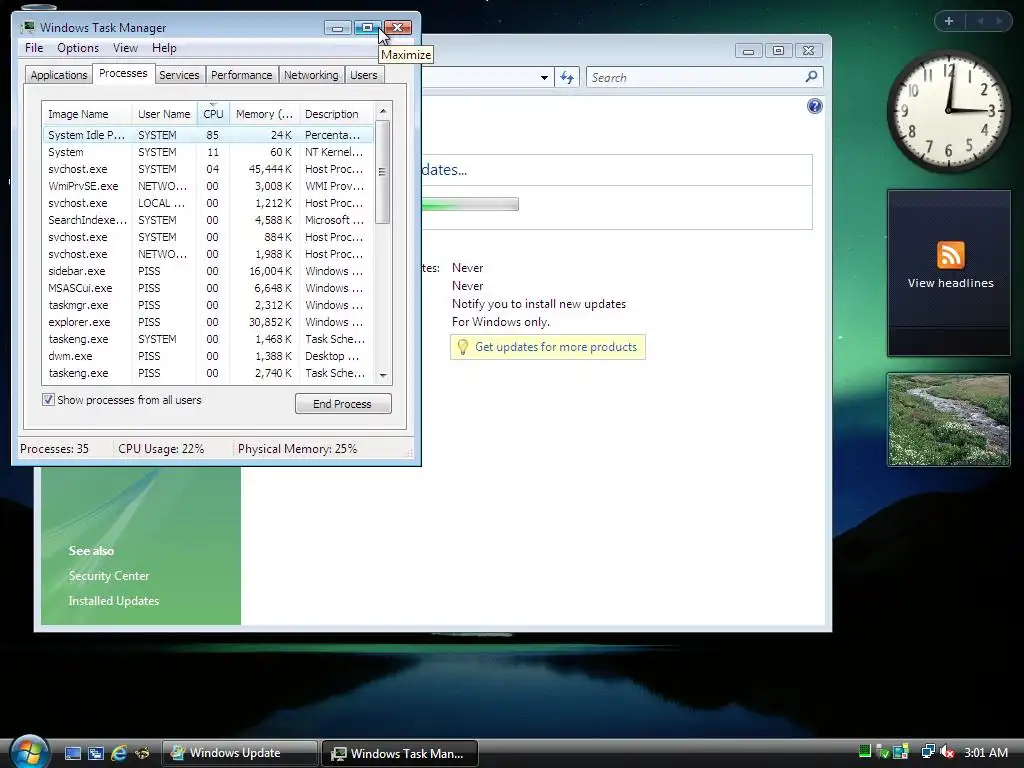Click the 3:01 AM taskbar clock

[985, 752]
